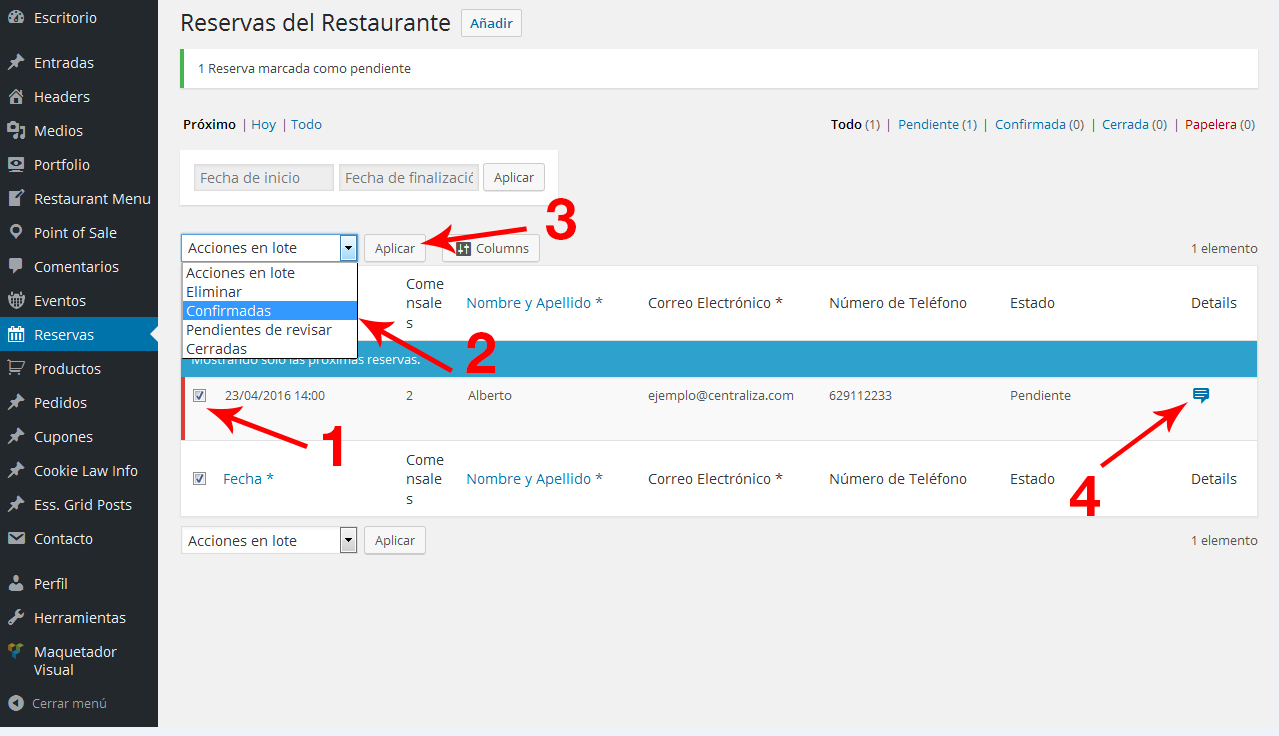Open the details message icon for Alberto's reservation
Viewport: 1279px width, 736px height.
tap(1201, 395)
